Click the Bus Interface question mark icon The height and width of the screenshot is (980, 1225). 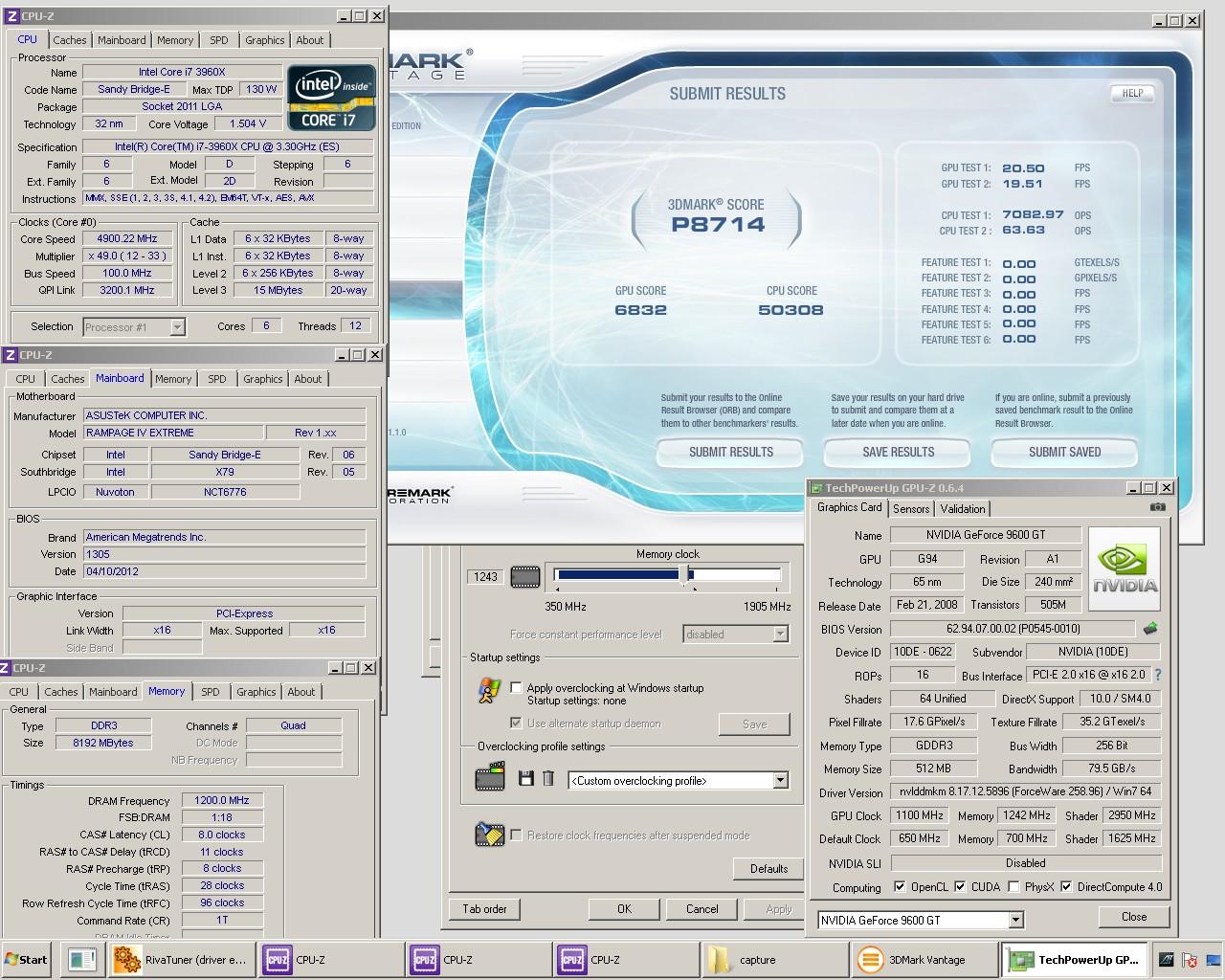click(1157, 675)
